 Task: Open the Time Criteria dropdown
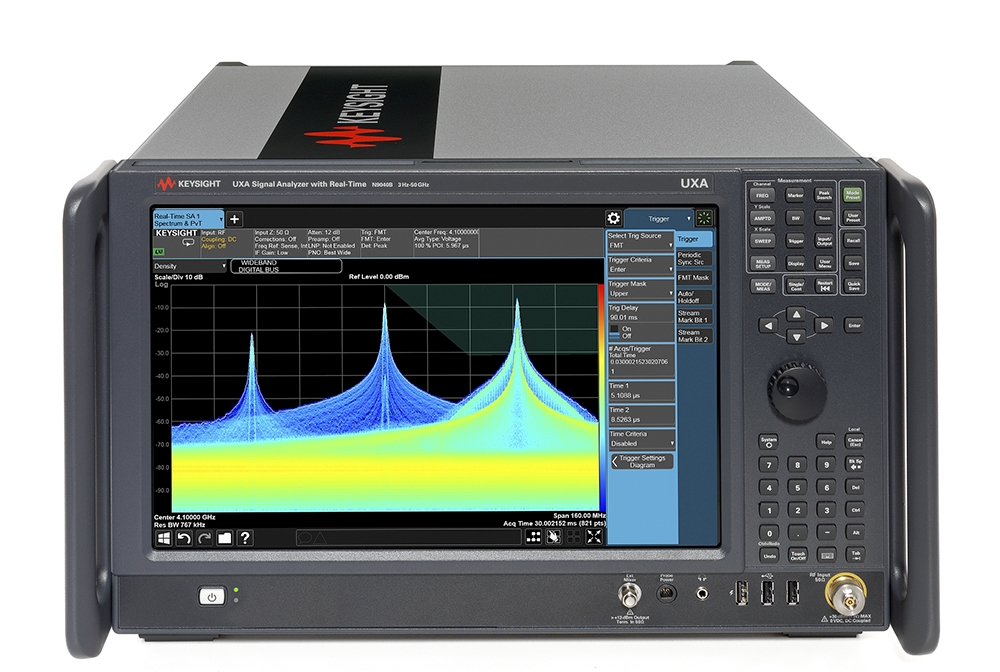(641, 444)
